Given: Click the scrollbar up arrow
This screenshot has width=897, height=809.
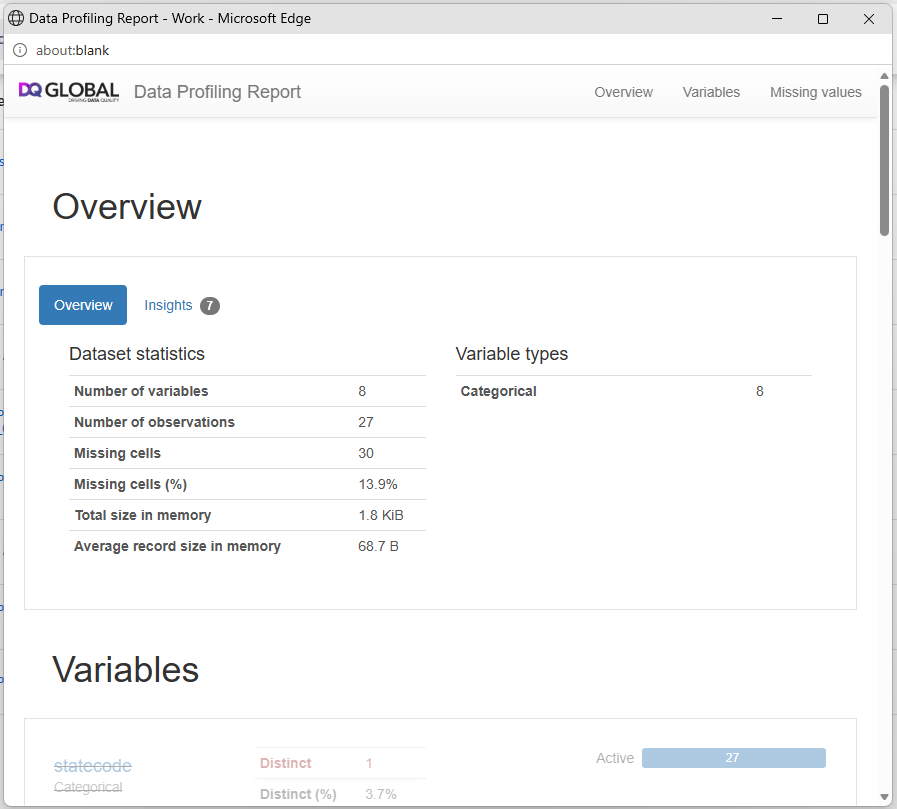Looking at the screenshot, I should coord(884,76).
